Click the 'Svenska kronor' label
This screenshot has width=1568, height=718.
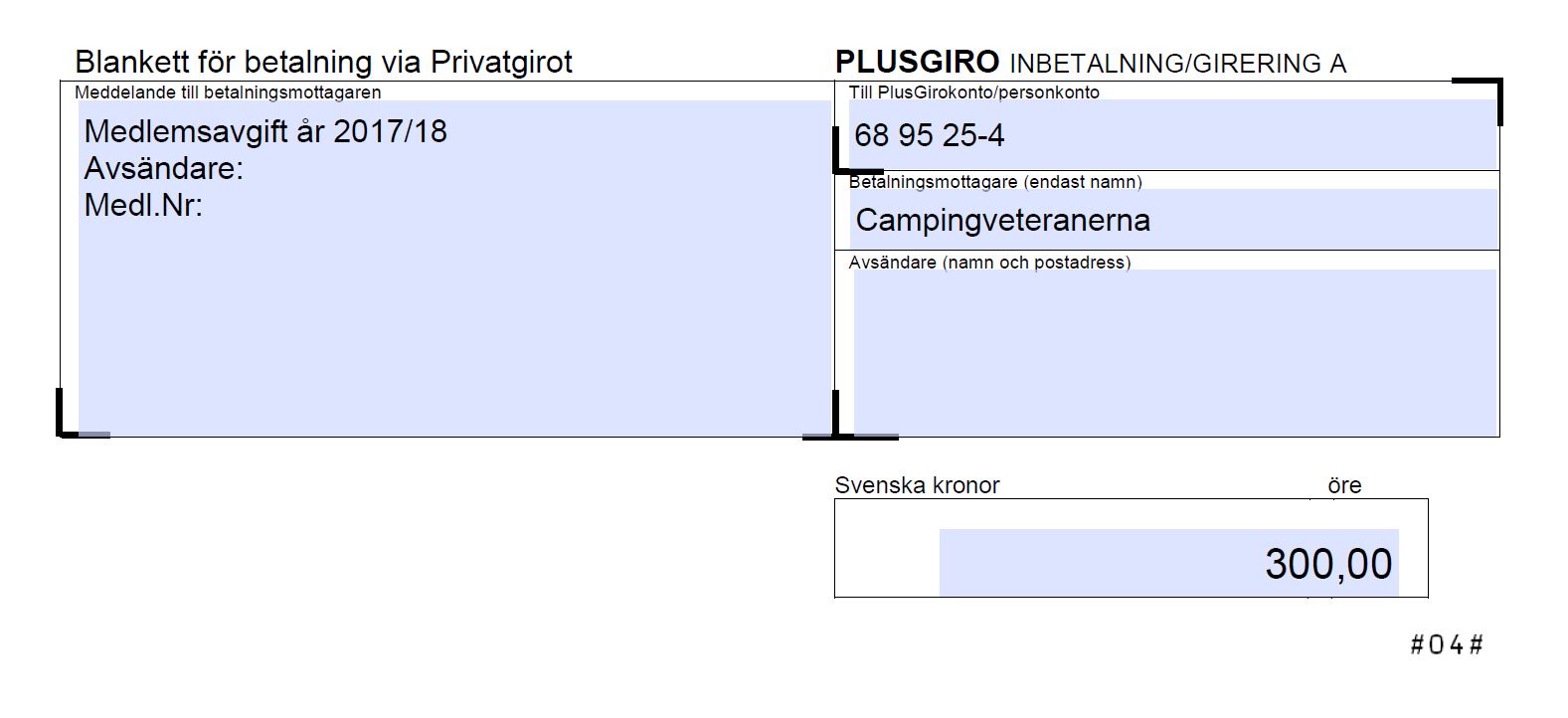[917, 485]
